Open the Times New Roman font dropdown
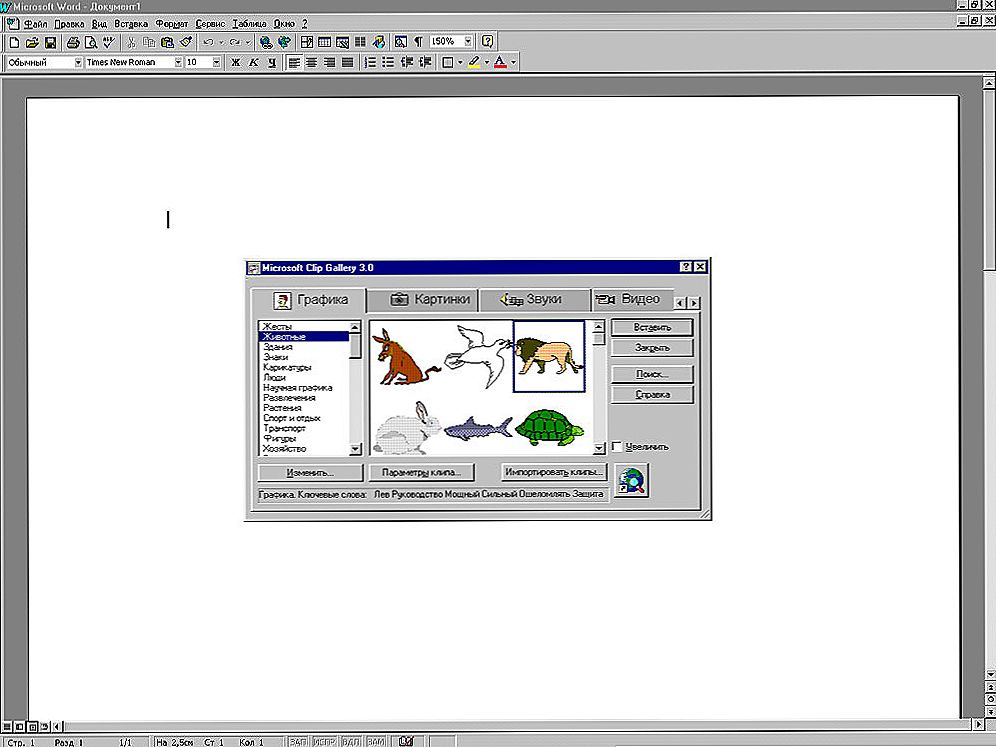 coord(178,62)
